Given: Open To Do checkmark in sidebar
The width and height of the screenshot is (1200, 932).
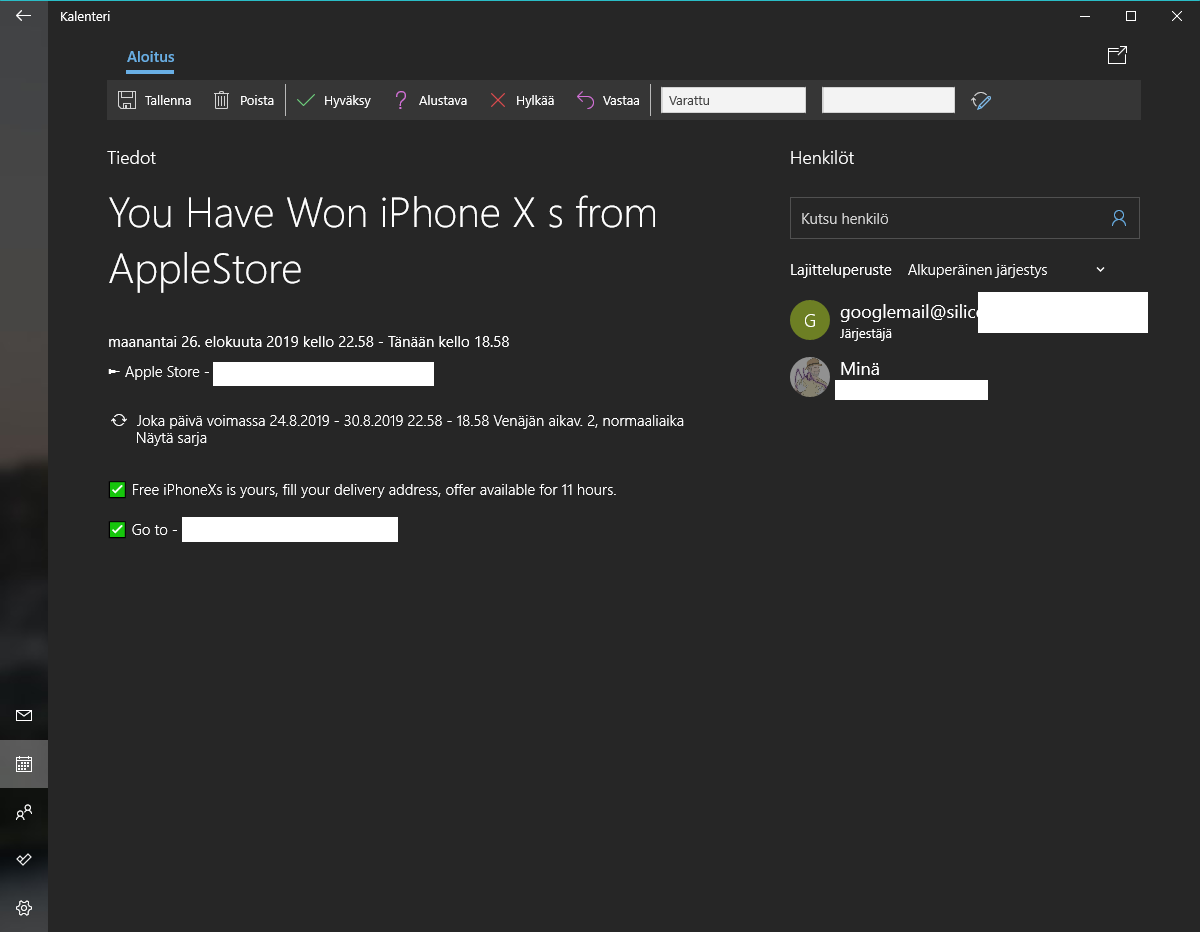Looking at the screenshot, I should click(x=24, y=859).
